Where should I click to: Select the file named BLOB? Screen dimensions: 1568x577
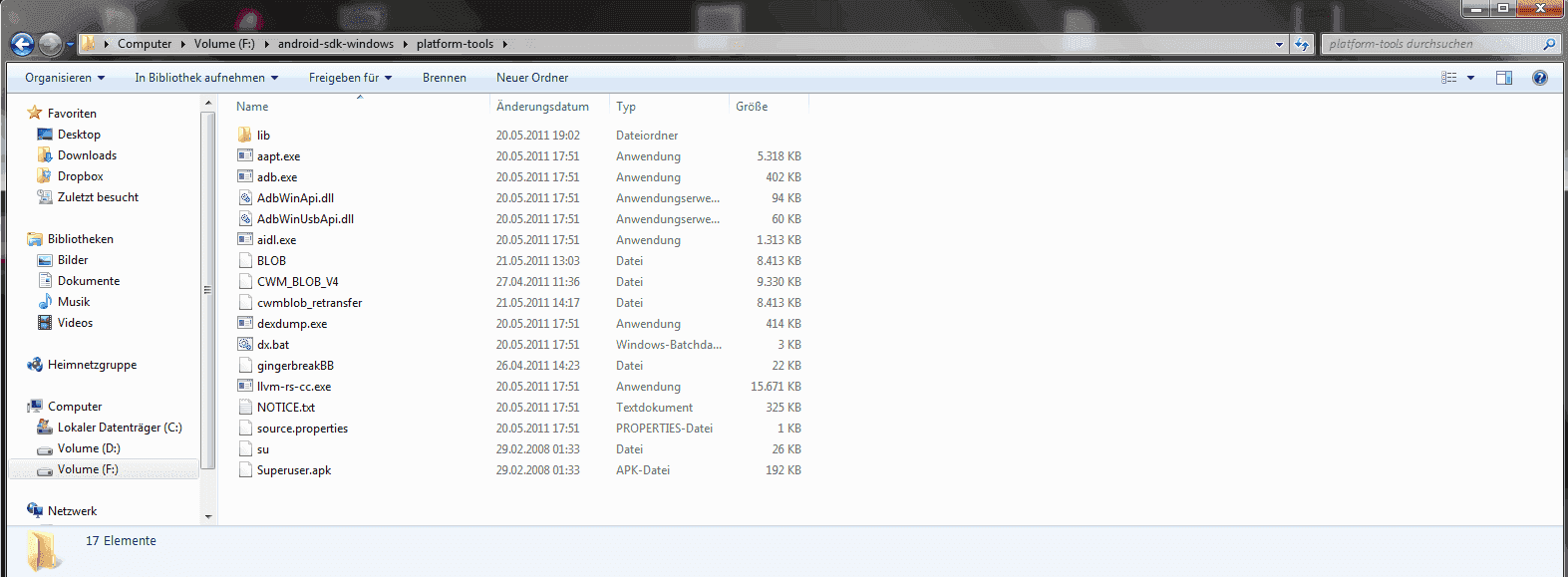(271, 261)
